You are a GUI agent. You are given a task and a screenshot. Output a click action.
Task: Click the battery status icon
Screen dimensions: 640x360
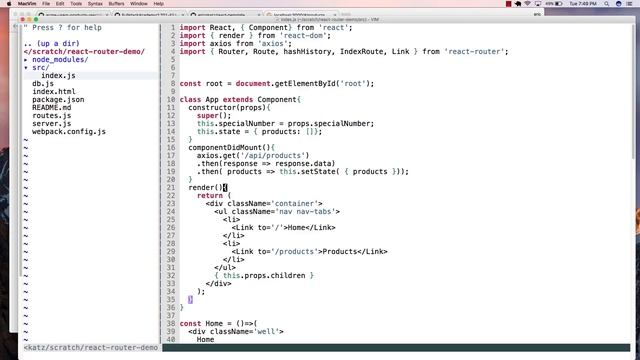559,4
